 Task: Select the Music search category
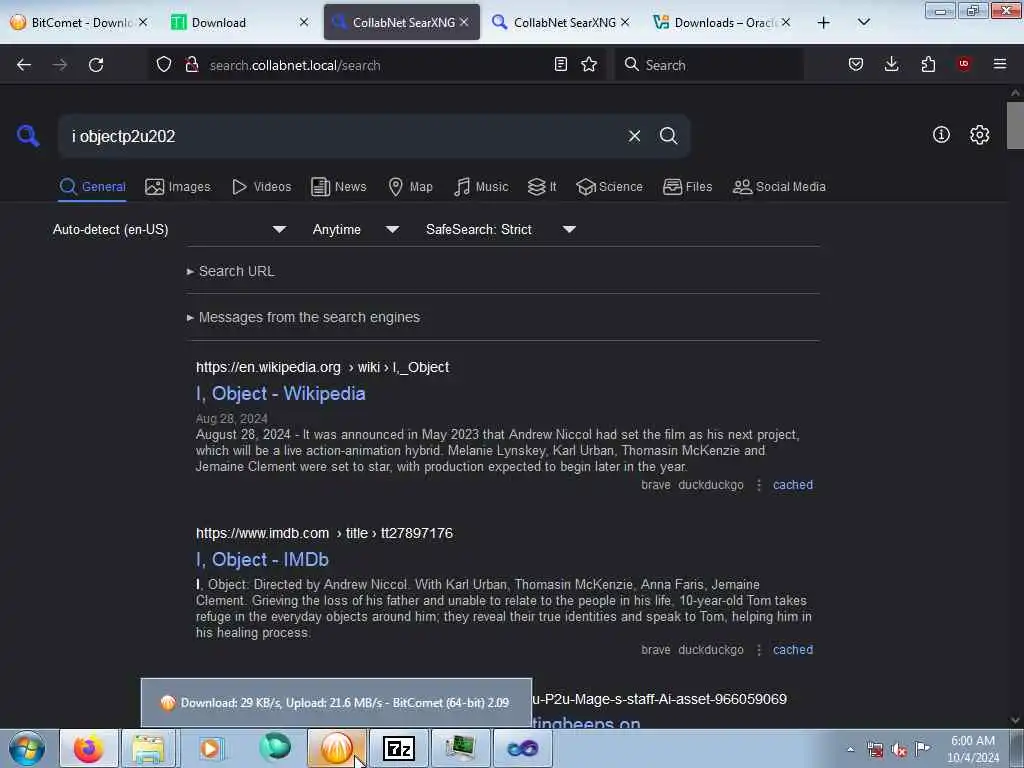481,187
